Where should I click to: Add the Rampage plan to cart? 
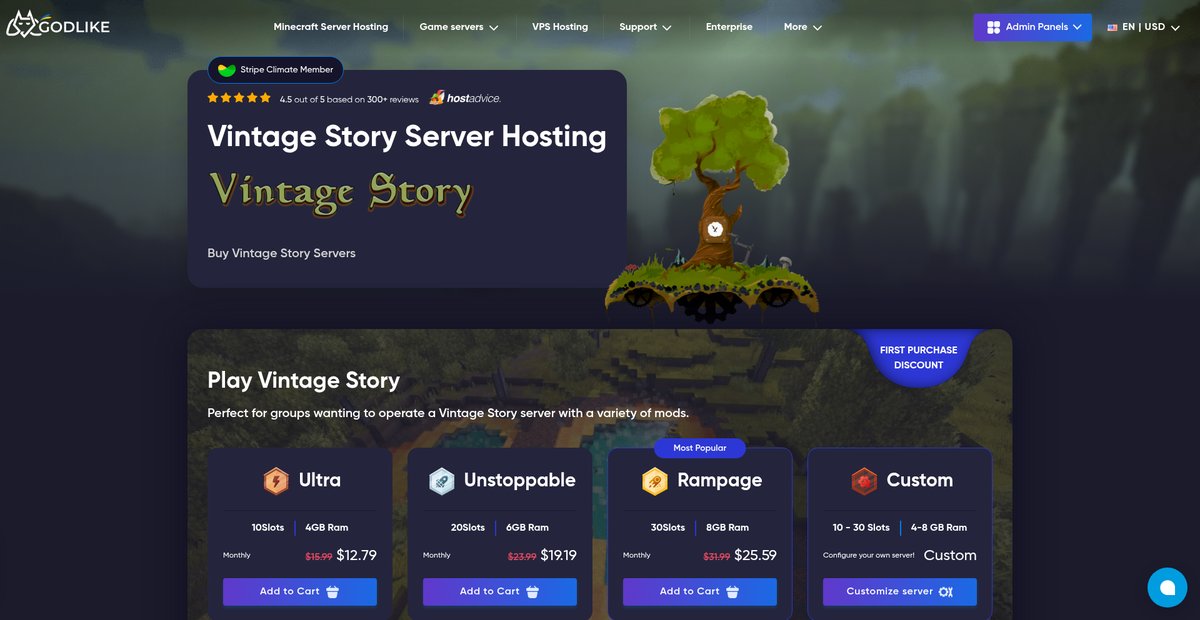700,591
